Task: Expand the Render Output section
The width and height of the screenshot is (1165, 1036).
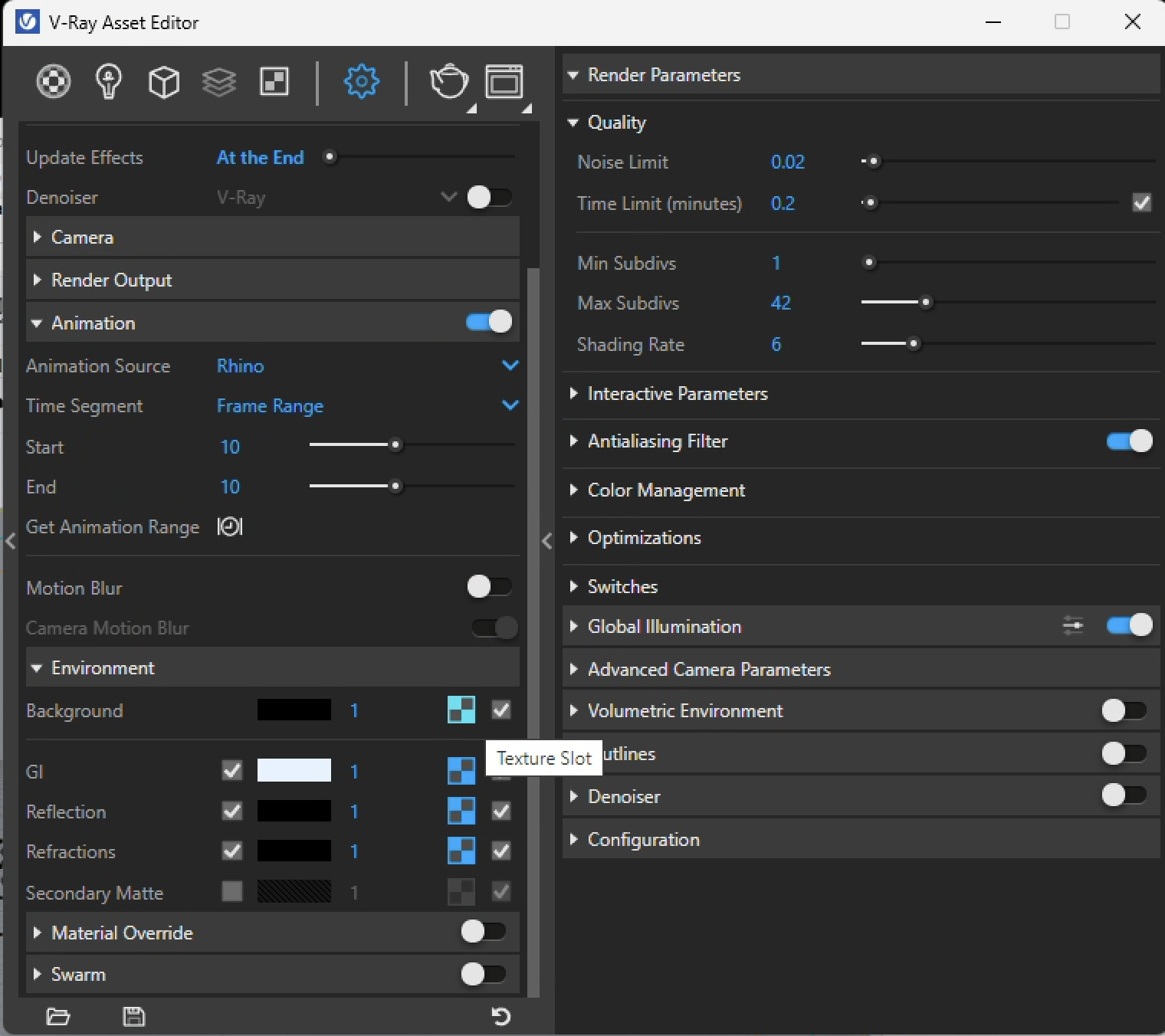Action: pos(111,280)
